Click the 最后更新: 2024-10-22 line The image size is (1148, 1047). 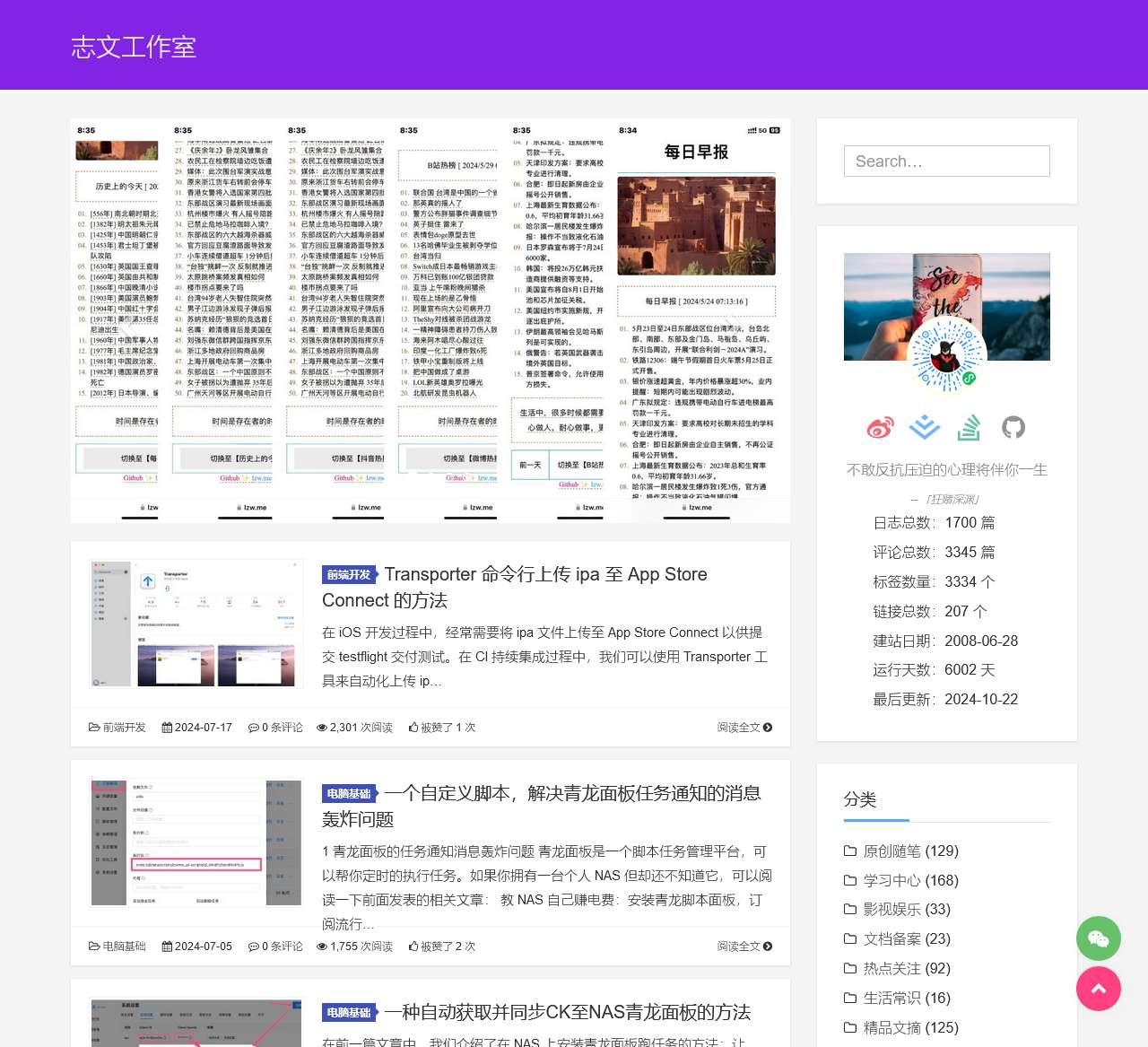pos(945,700)
